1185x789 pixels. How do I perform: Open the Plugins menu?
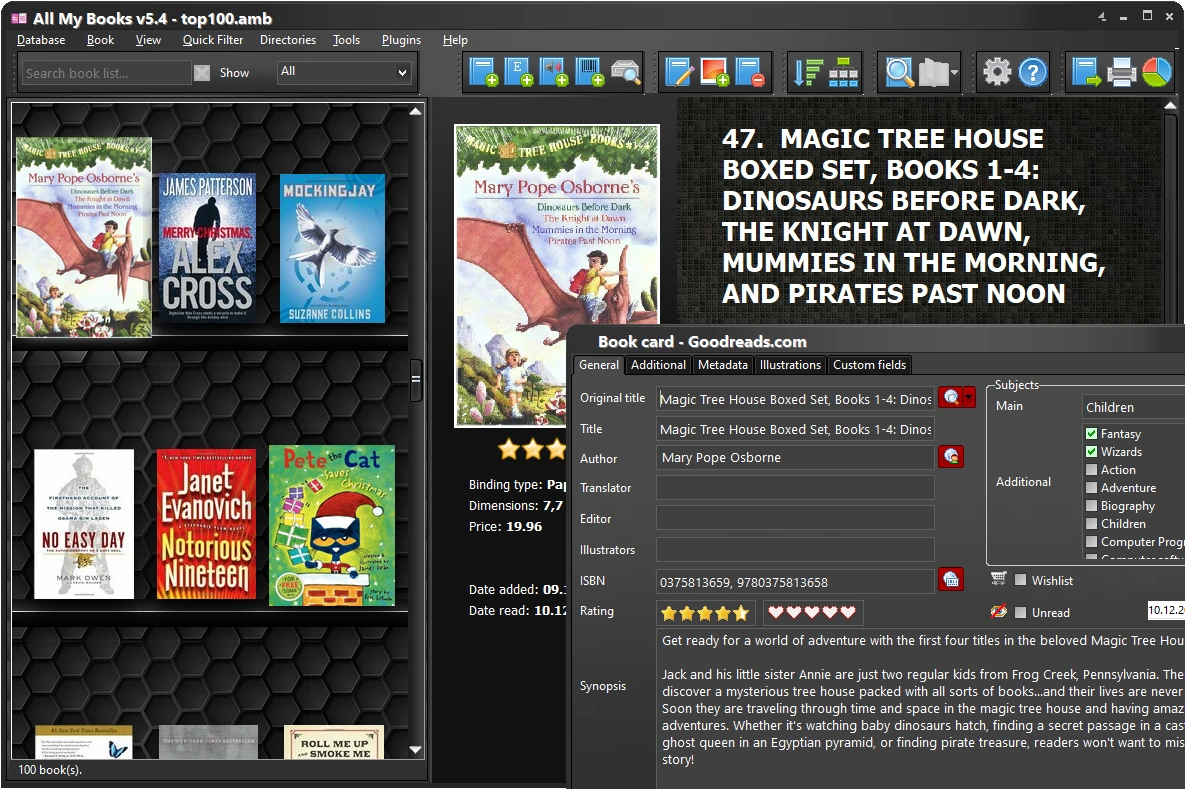pyautogui.click(x=401, y=40)
